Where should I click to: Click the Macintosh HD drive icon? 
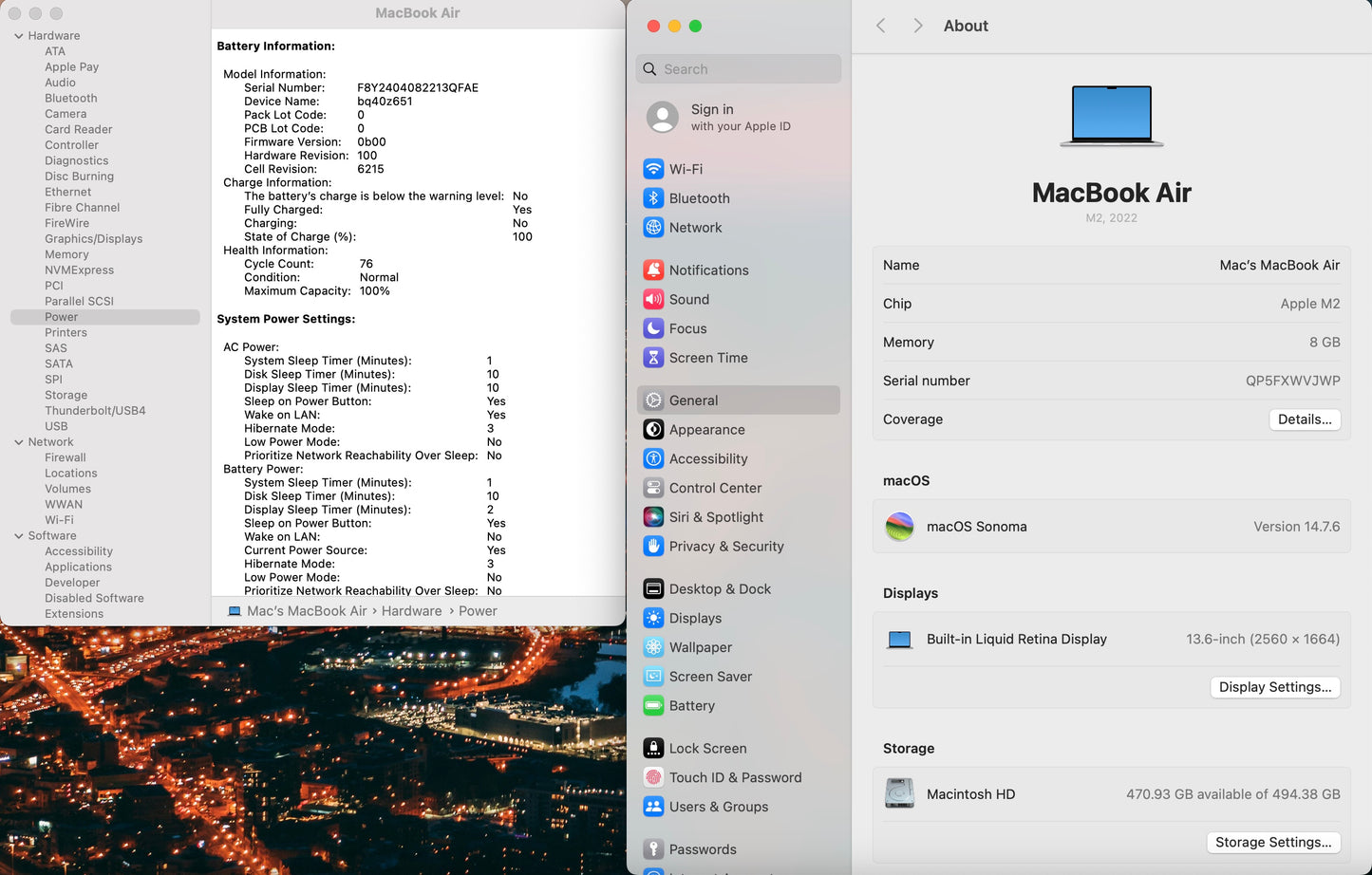click(x=899, y=793)
